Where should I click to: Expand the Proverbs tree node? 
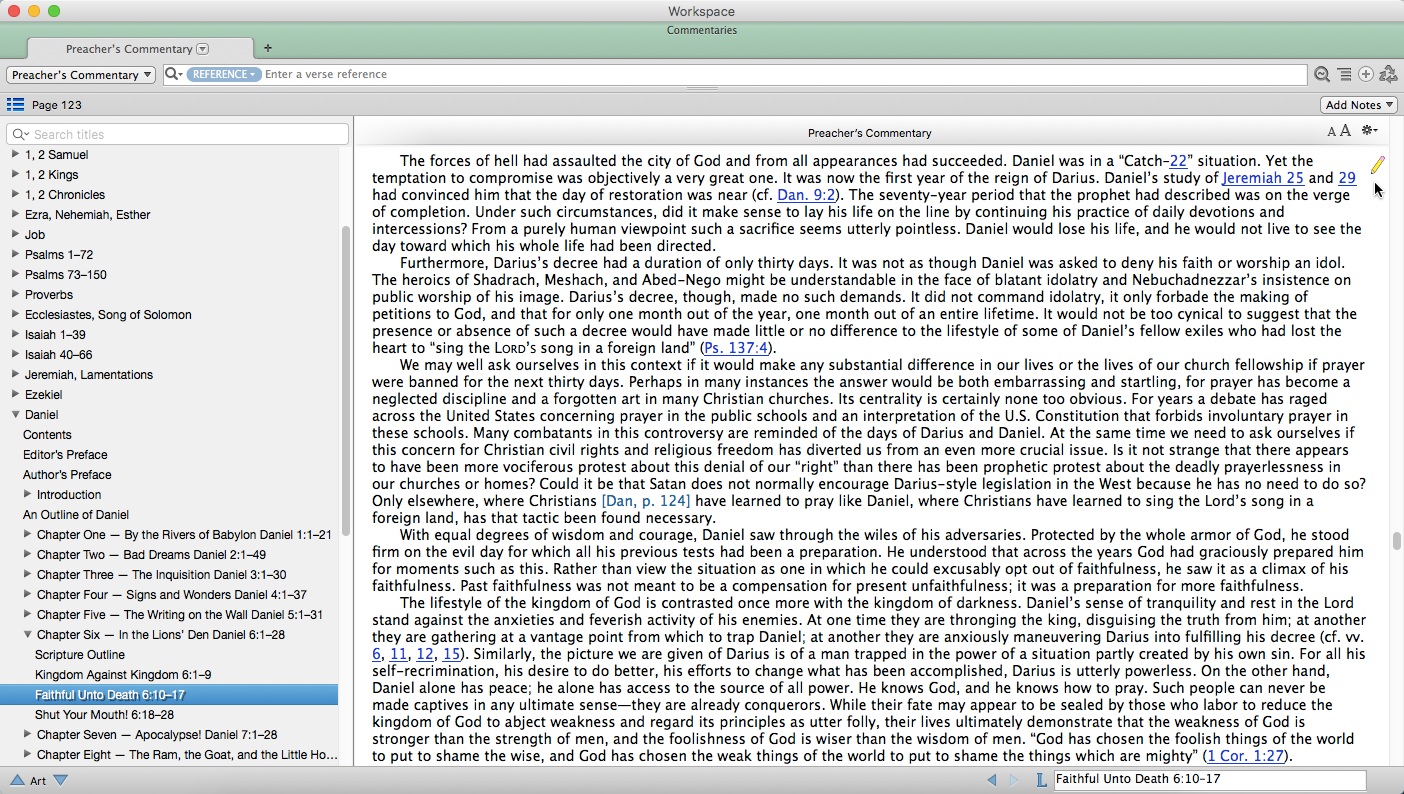(15, 294)
